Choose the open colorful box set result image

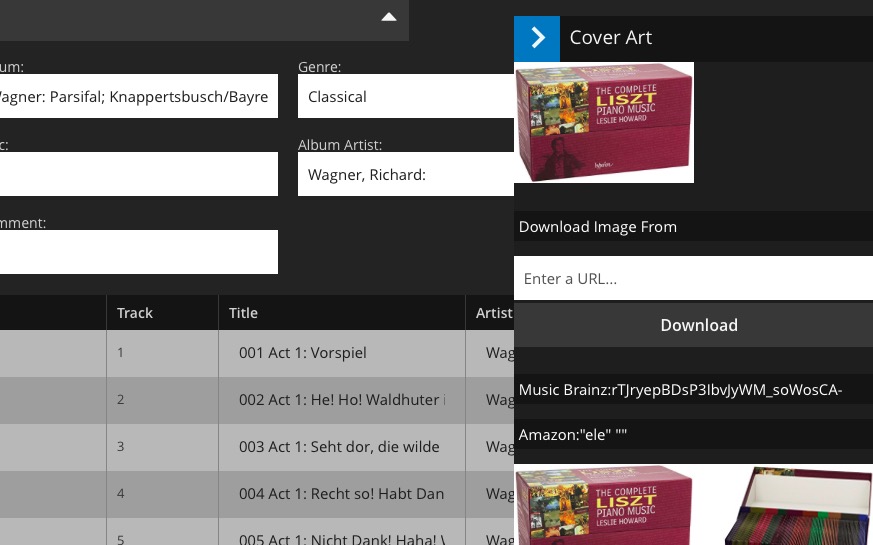pyautogui.click(x=799, y=505)
